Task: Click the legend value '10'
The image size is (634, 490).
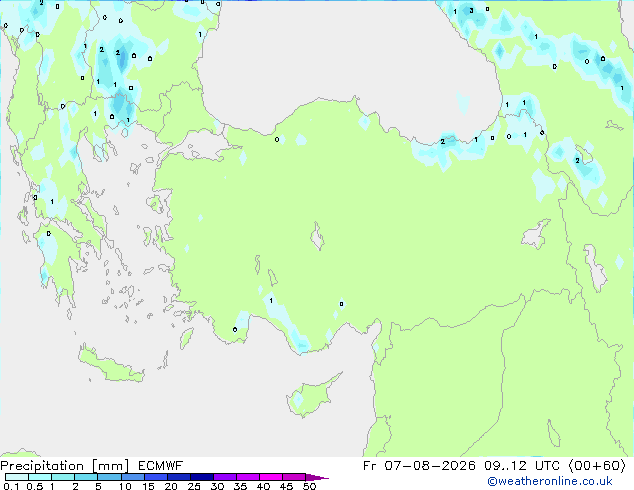Action: (x=125, y=486)
